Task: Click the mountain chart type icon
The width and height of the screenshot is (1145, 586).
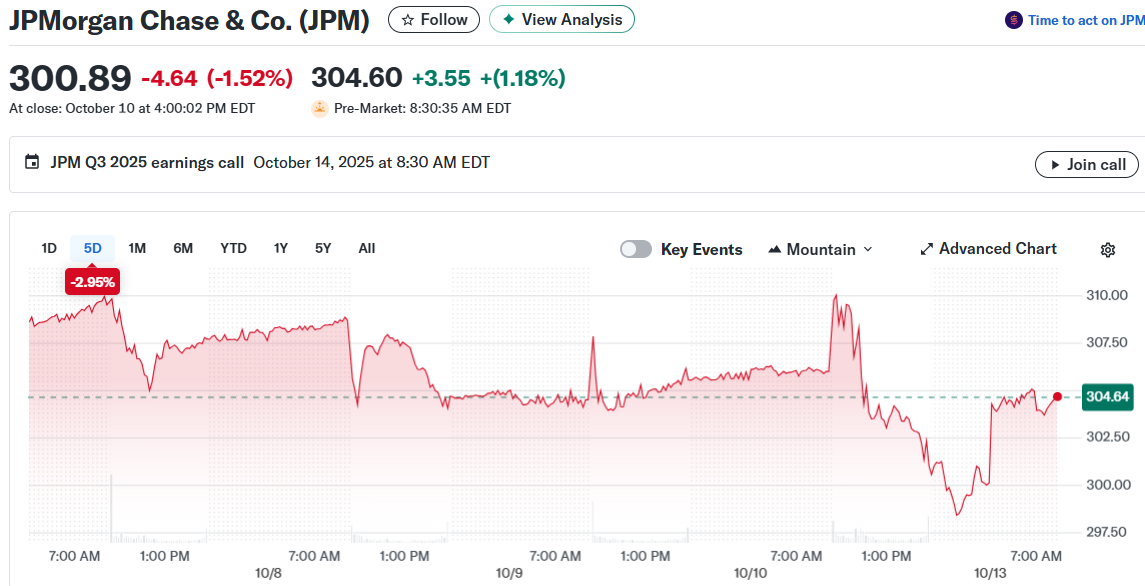Action: pos(774,249)
